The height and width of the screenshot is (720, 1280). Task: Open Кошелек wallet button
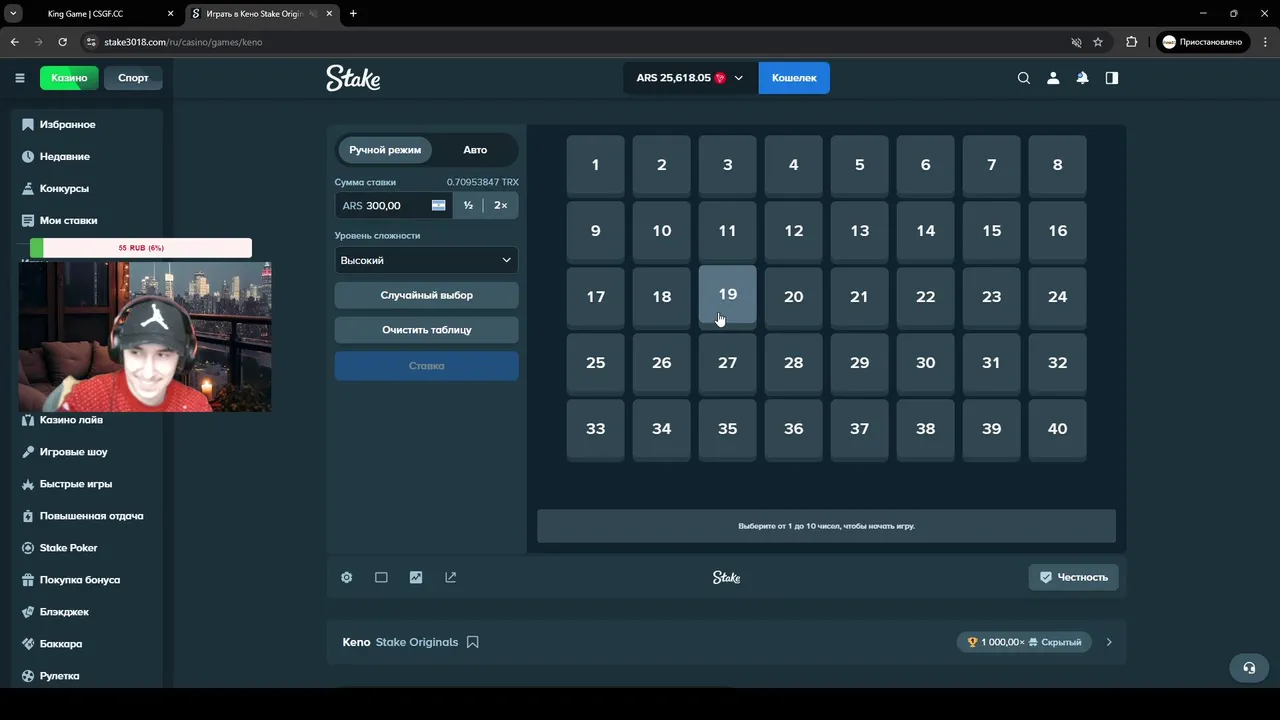point(794,78)
